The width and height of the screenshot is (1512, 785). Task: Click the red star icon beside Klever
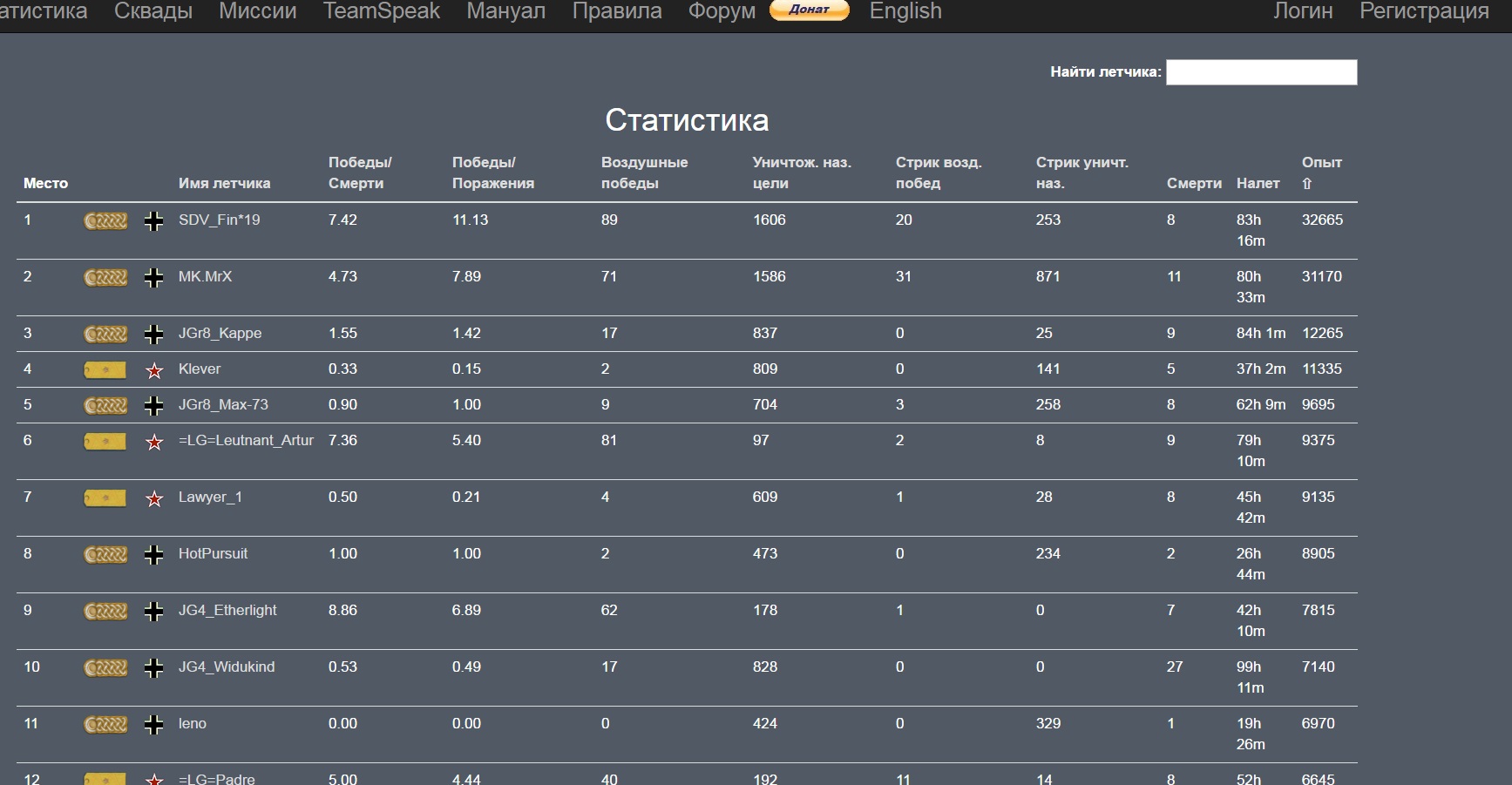tap(154, 371)
